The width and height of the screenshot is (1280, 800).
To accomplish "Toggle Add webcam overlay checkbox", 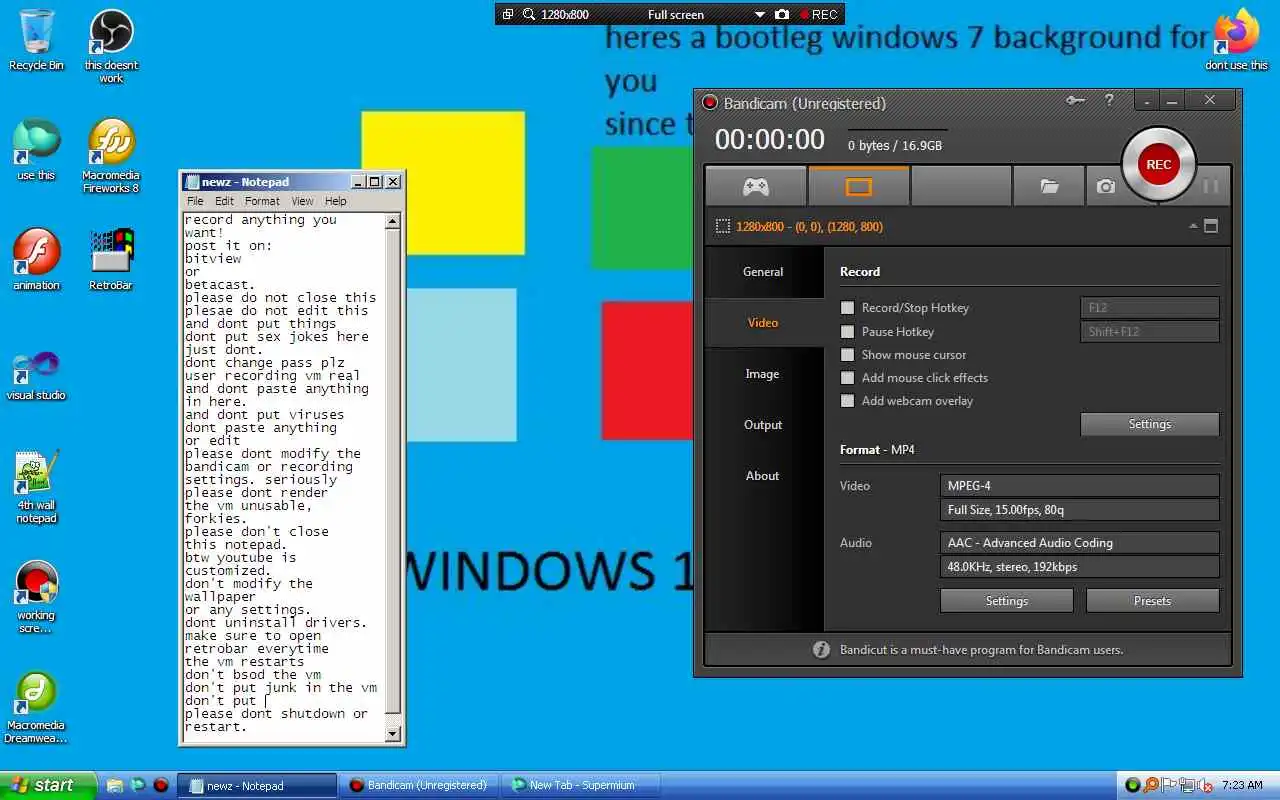I will click(848, 401).
